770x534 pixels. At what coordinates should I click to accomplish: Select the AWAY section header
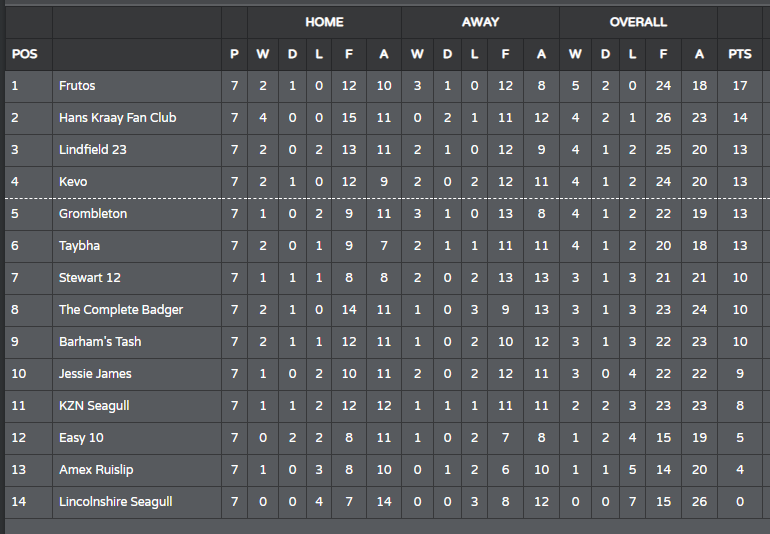pos(480,22)
